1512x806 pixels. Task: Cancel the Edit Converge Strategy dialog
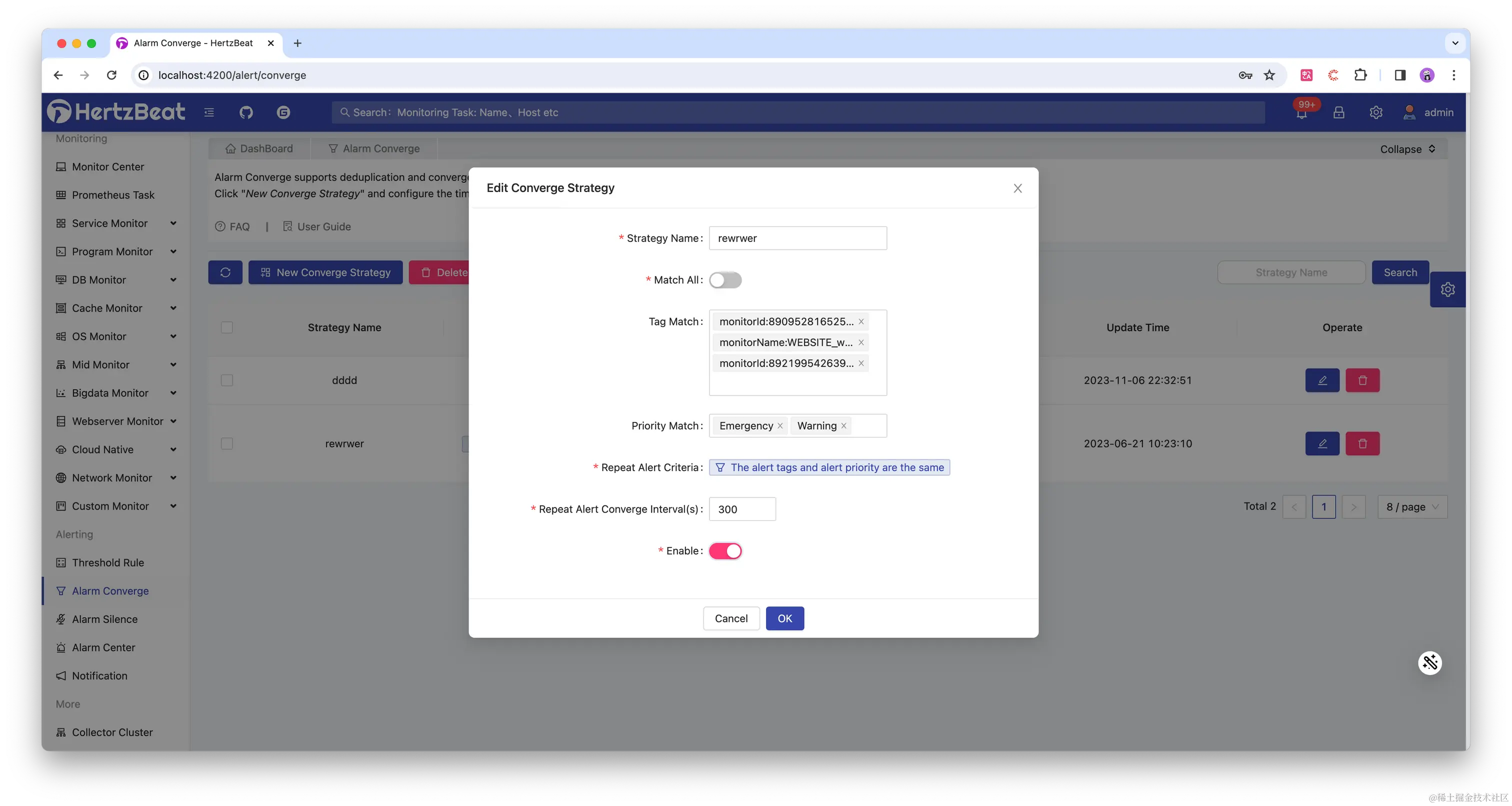(731, 618)
